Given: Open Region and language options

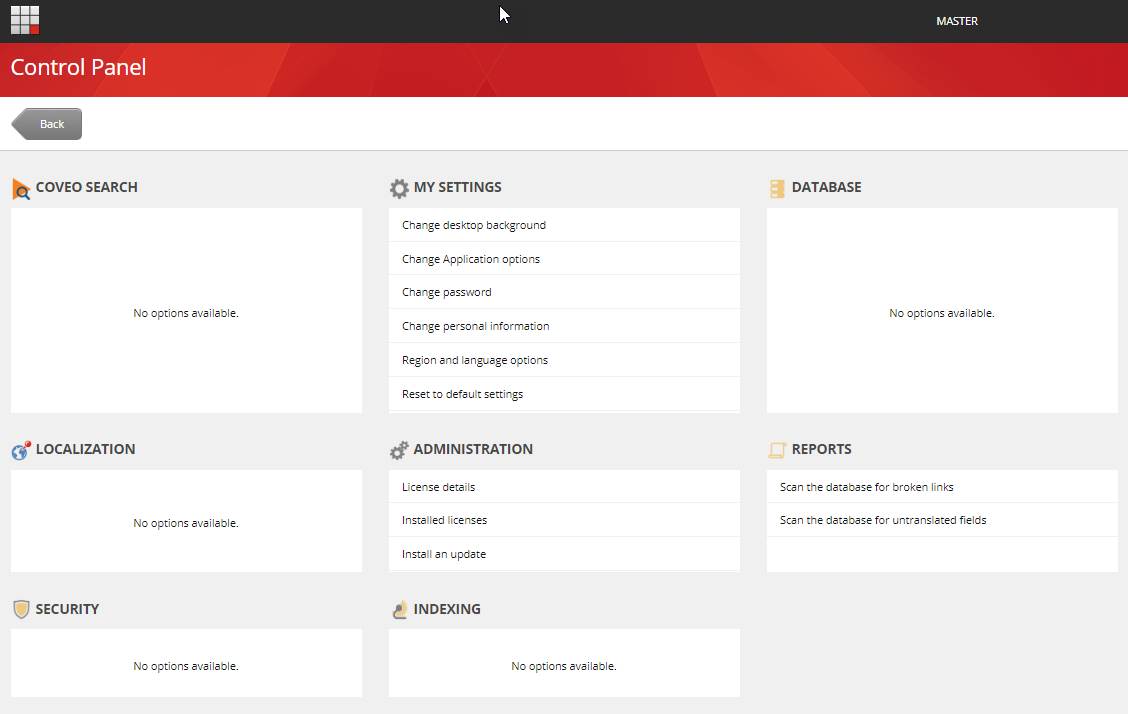Looking at the screenshot, I should coord(474,359).
